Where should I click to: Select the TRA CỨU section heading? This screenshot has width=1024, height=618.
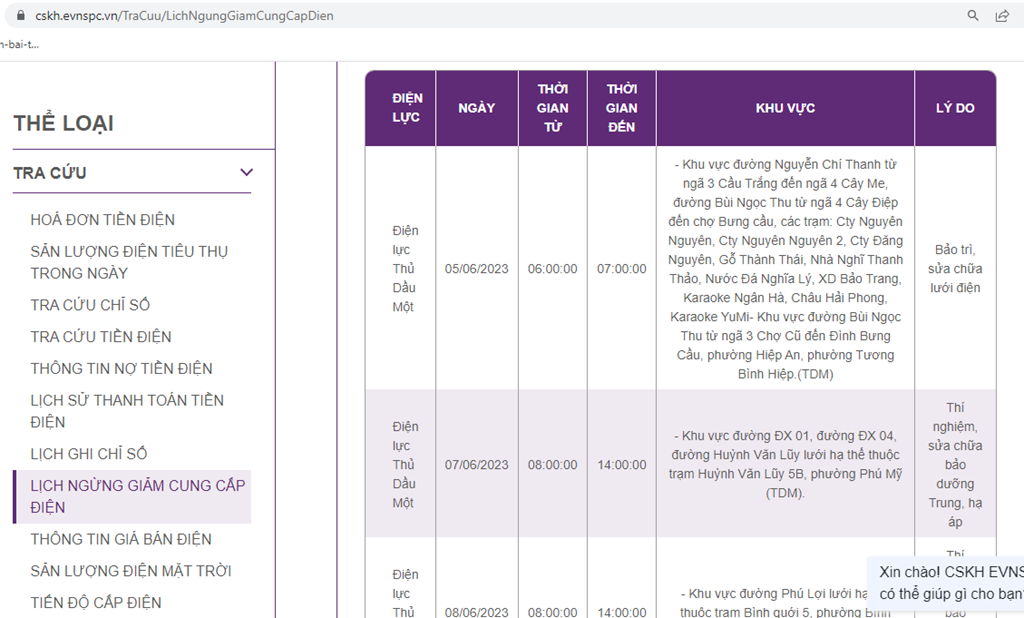tap(50, 173)
